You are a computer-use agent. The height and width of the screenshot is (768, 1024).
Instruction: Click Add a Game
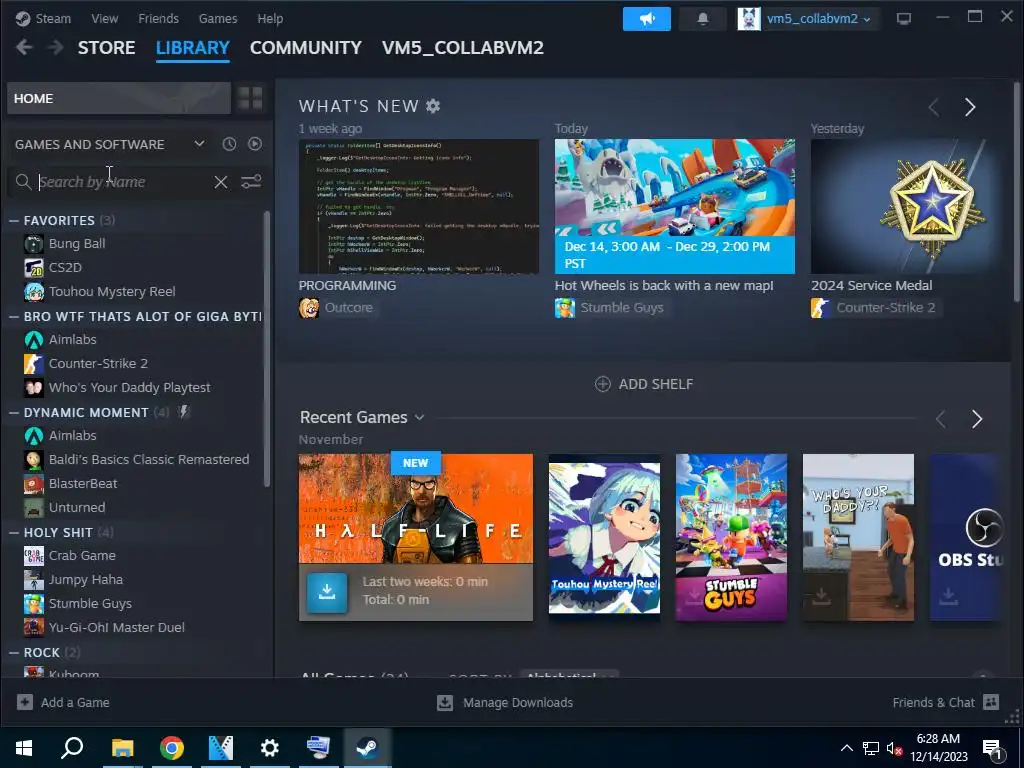point(63,703)
